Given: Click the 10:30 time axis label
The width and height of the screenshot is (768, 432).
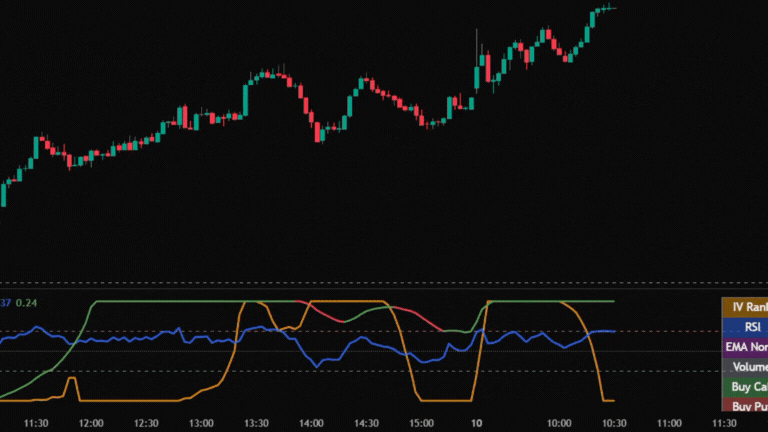Looking at the screenshot, I should click(614, 423).
